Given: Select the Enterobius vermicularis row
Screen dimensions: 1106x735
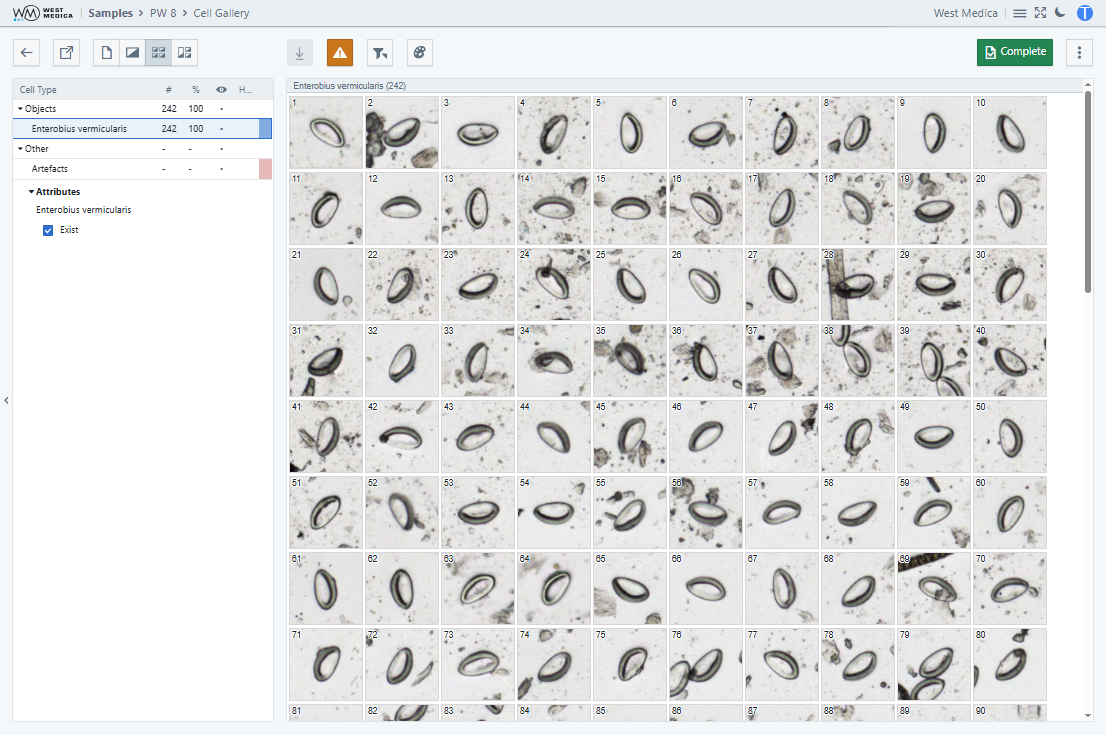Looking at the screenshot, I should click(x=142, y=128).
